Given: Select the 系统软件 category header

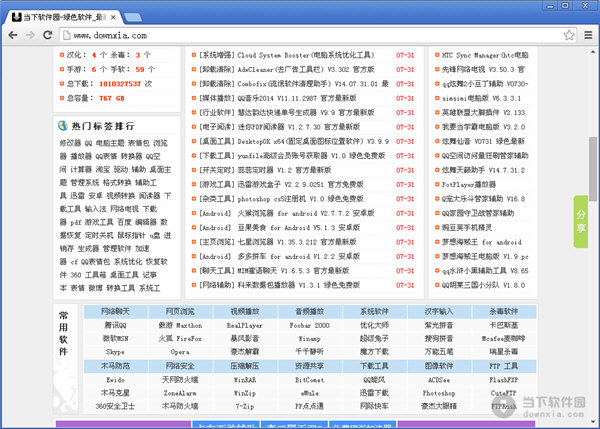Looking at the screenshot, I should pyautogui.click(x=374, y=312).
